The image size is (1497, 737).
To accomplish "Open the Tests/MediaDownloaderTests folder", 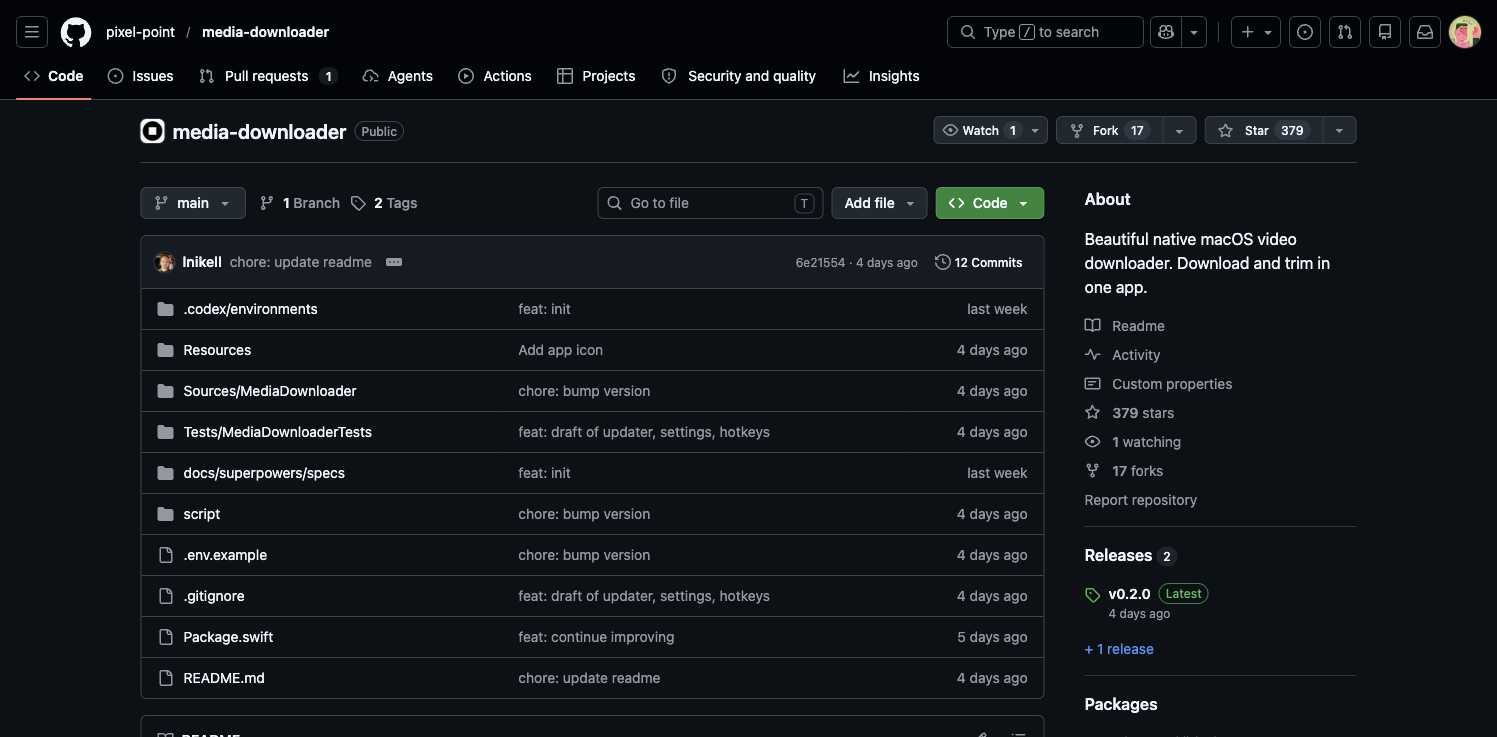I will (277, 432).
